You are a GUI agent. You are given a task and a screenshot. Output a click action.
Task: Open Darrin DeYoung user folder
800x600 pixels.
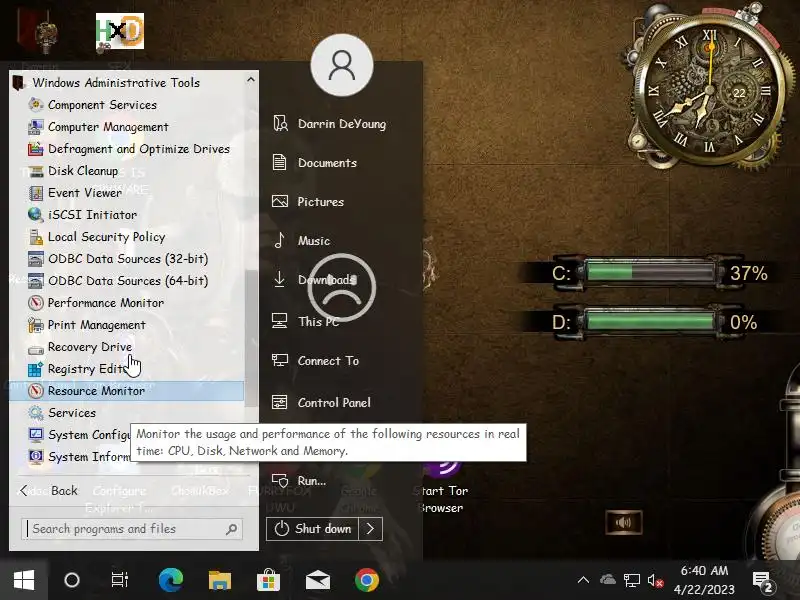pyautogui.click(x=330, y=123)
